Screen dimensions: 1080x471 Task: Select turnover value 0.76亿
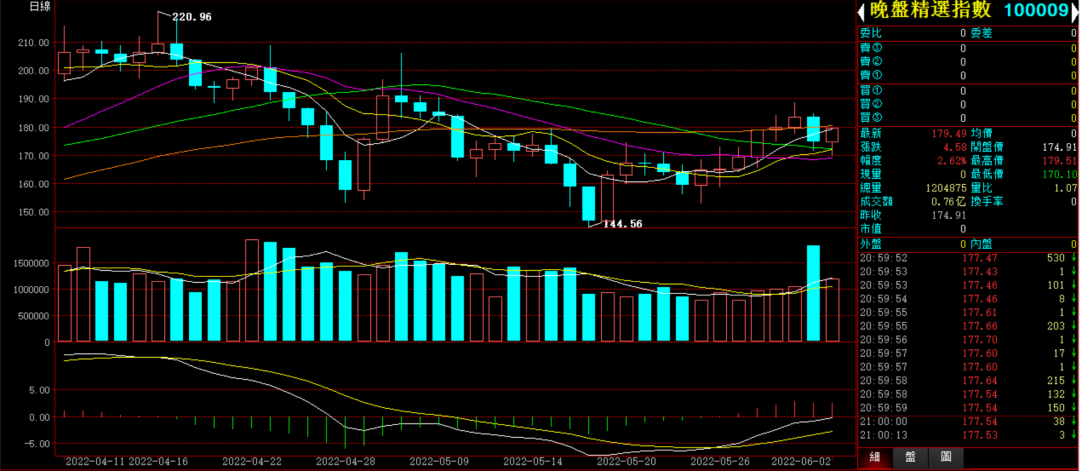(950, 201)
